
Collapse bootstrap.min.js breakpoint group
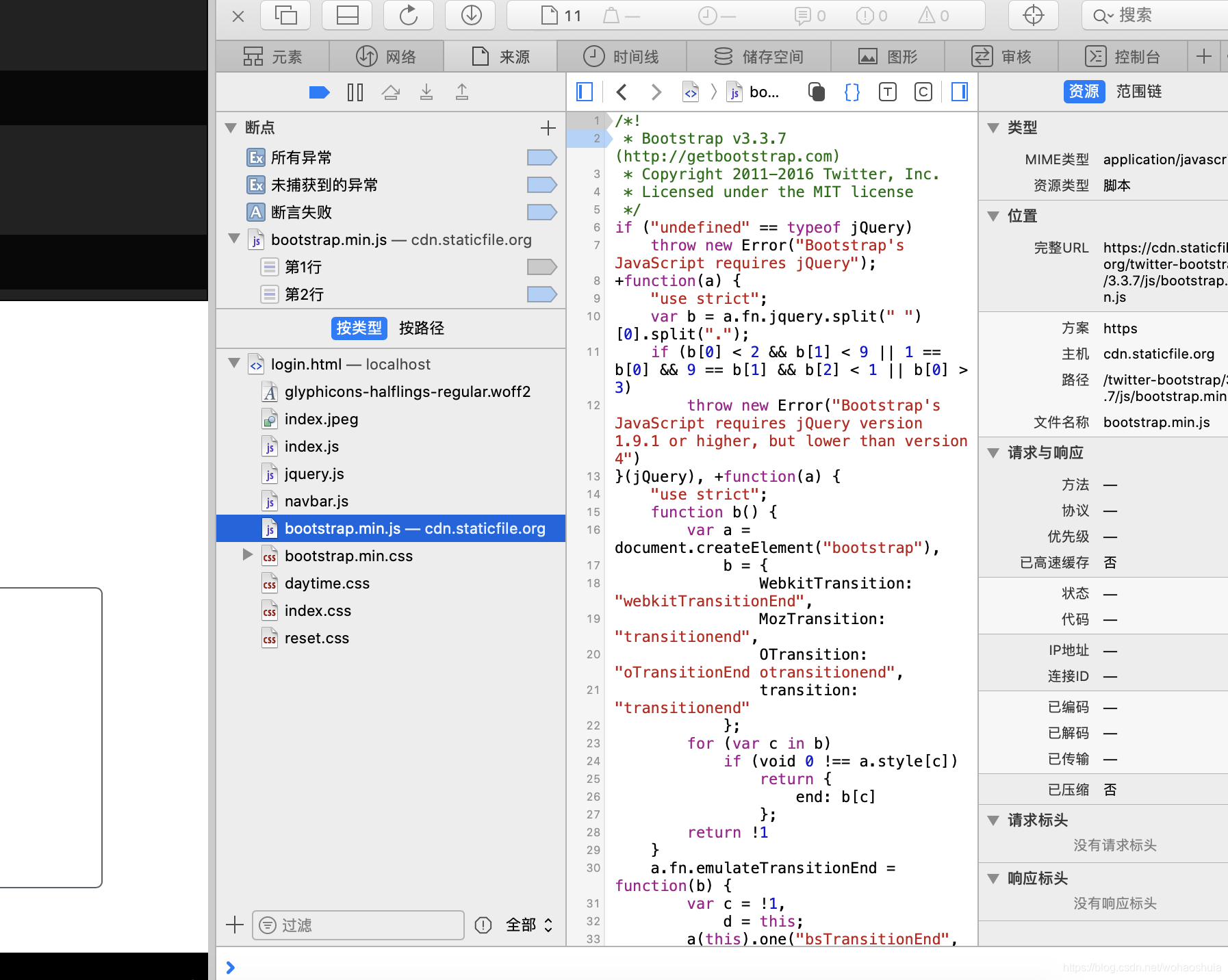234,239
